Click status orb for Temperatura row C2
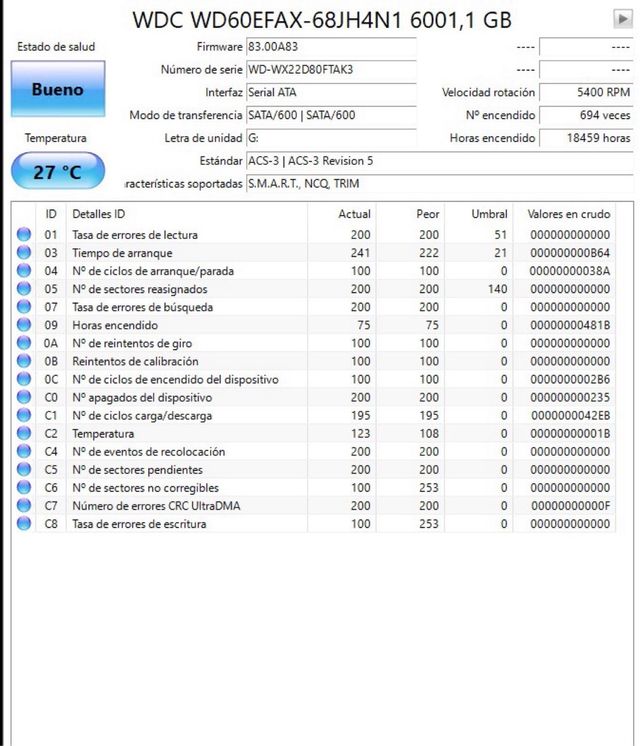The width and height of the screenshot is (640, 746). pyautogui.click(x=24, y=434)
